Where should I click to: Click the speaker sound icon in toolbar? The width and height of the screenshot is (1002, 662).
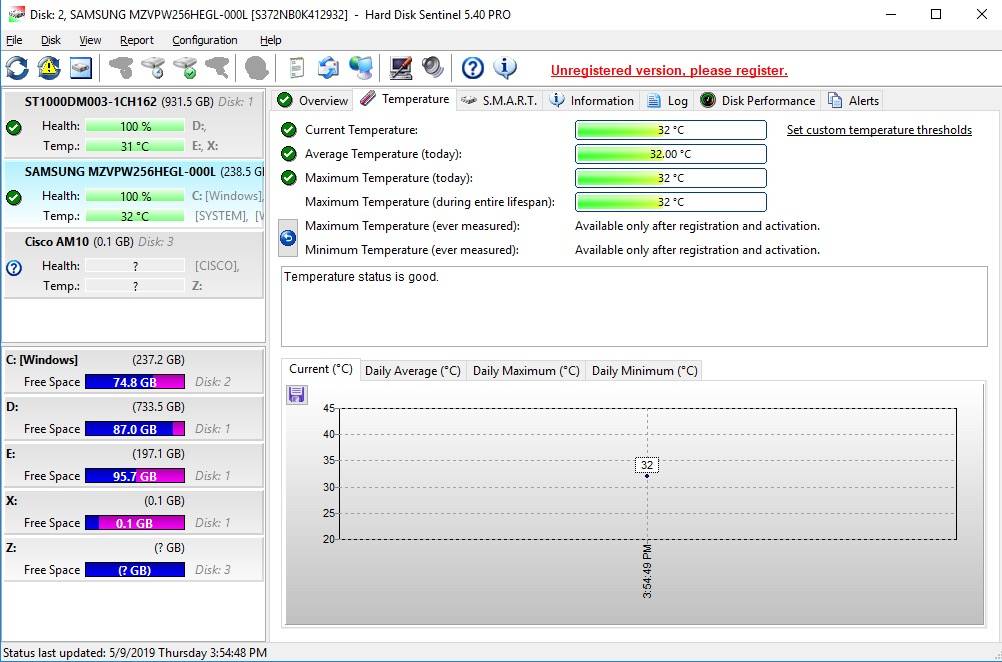[x=432, y=68]
